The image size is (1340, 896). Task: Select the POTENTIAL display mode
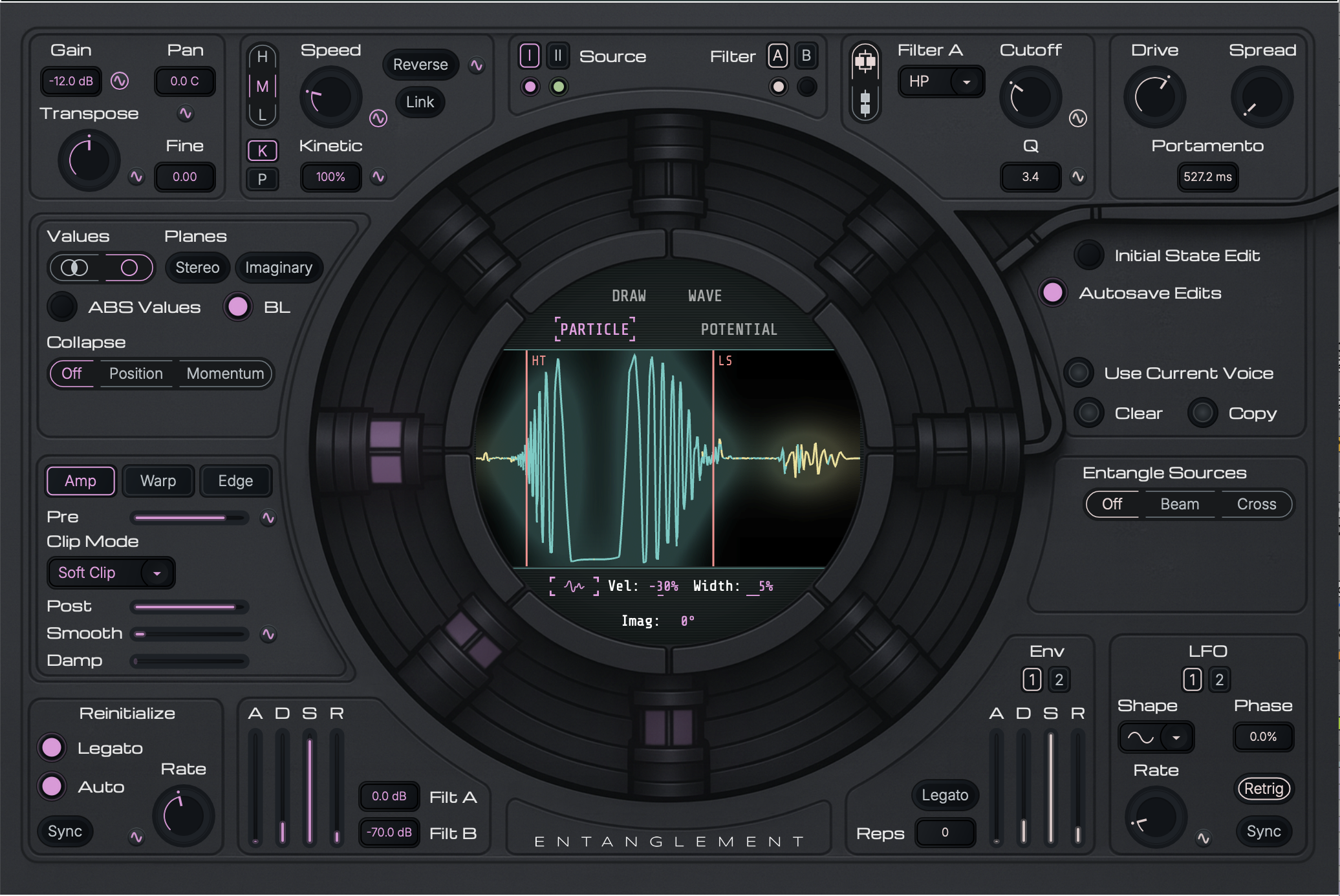739,330
